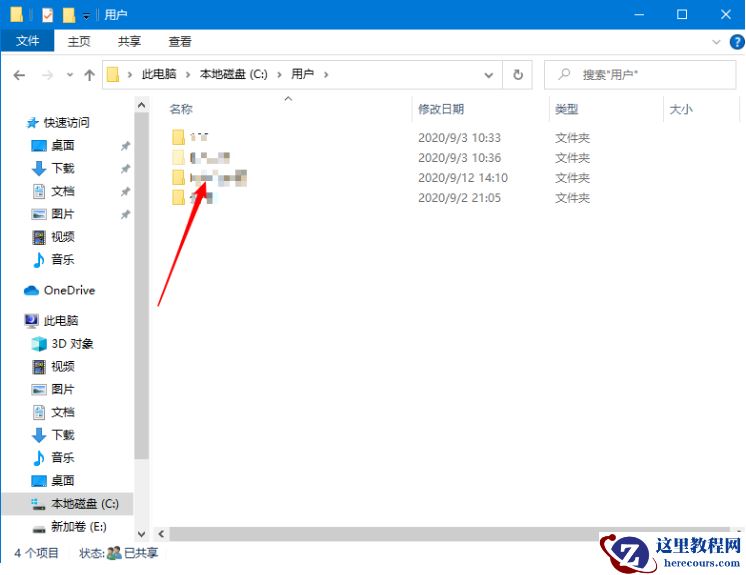Click 此电脑 in the address bar
The width and height of the screenshot is (746, 575).
tap(159, 74)
